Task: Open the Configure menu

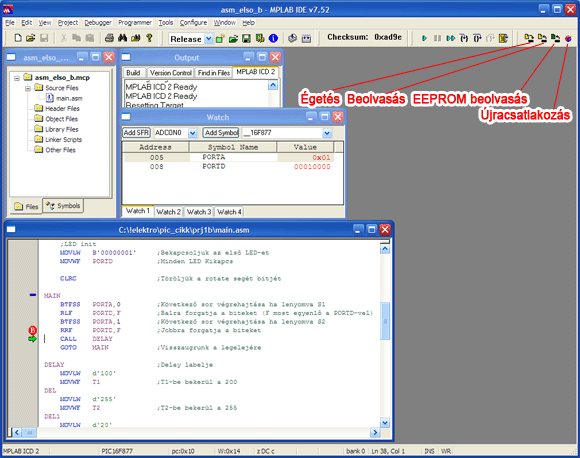Action: [x=193, y=23]
